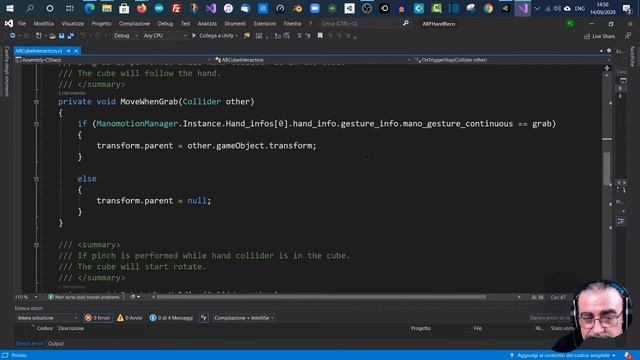Open Firefox from the taskbar
Screen dimensions: 640x360
(x=142, y=8)
